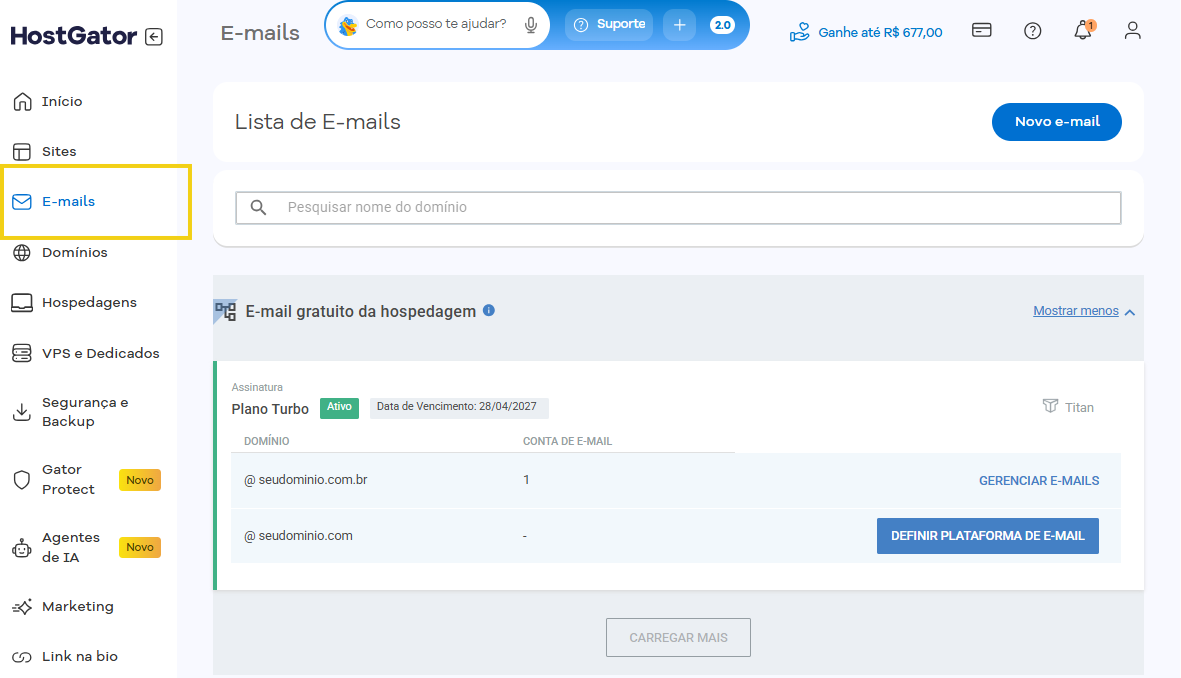Click the Data de Vencimento: 28/04/2027 tag
The width and height of the screenshot is (1181, 678).
pos(459,408)
